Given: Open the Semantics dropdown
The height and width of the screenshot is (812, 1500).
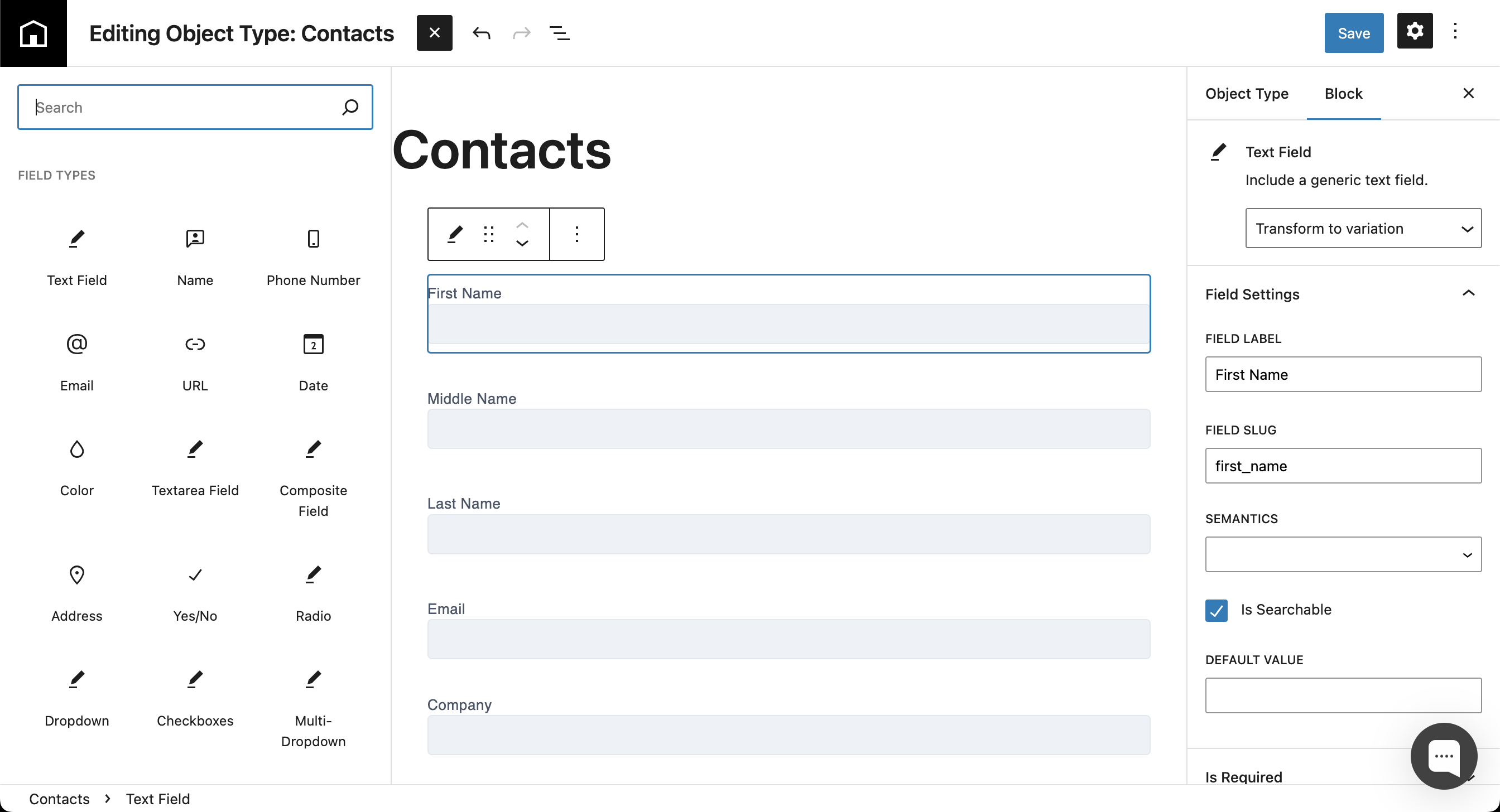Looking at the screenshot, I should coord(1343,554).
